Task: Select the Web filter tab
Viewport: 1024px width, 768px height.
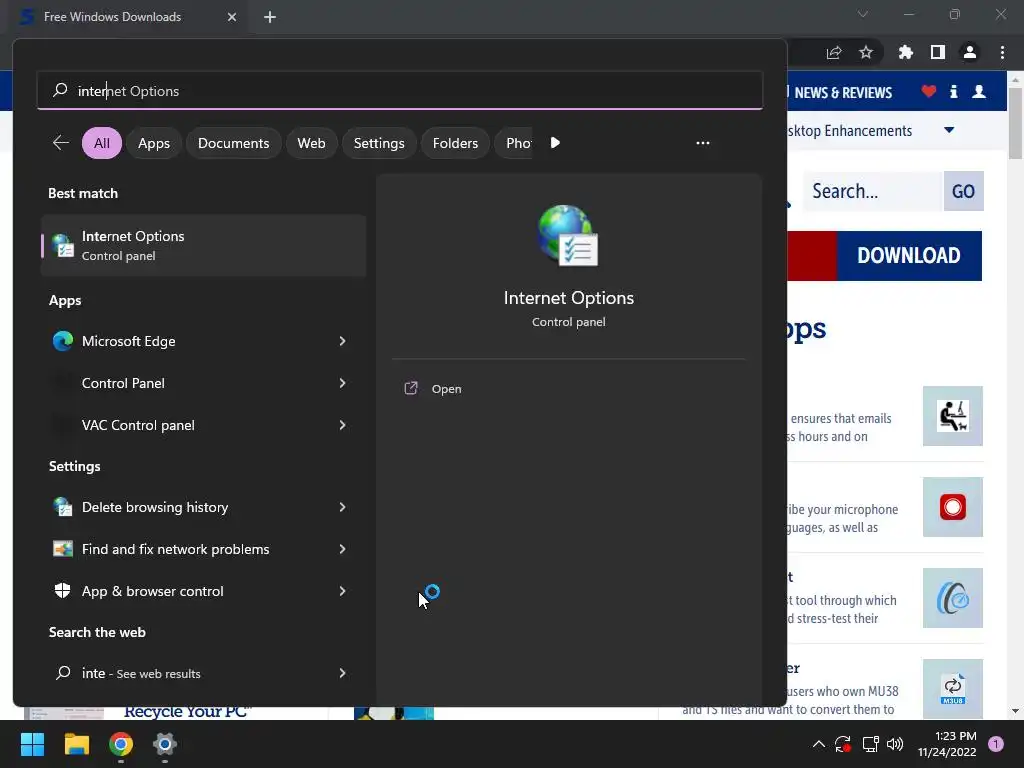Action: (311, 143)
